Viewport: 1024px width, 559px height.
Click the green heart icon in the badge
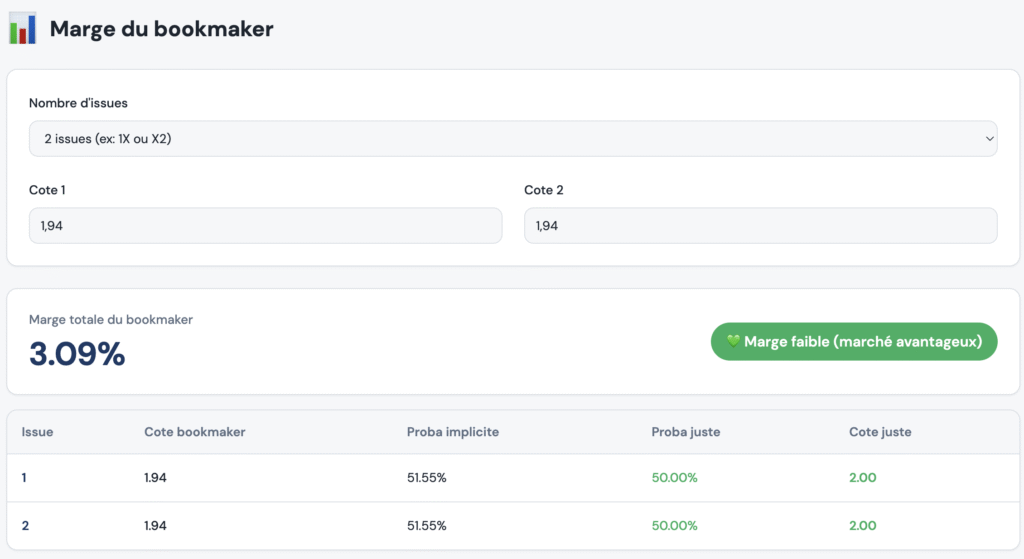pos(733,342)
